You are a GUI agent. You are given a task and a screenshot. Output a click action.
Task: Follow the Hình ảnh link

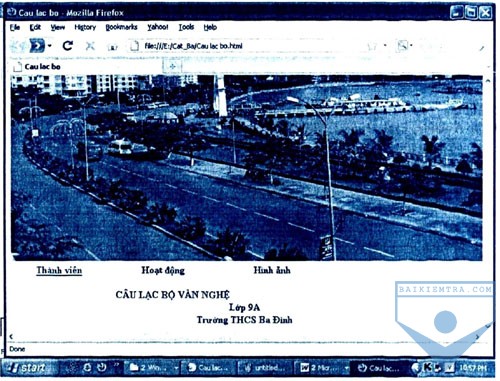(272, 270)
